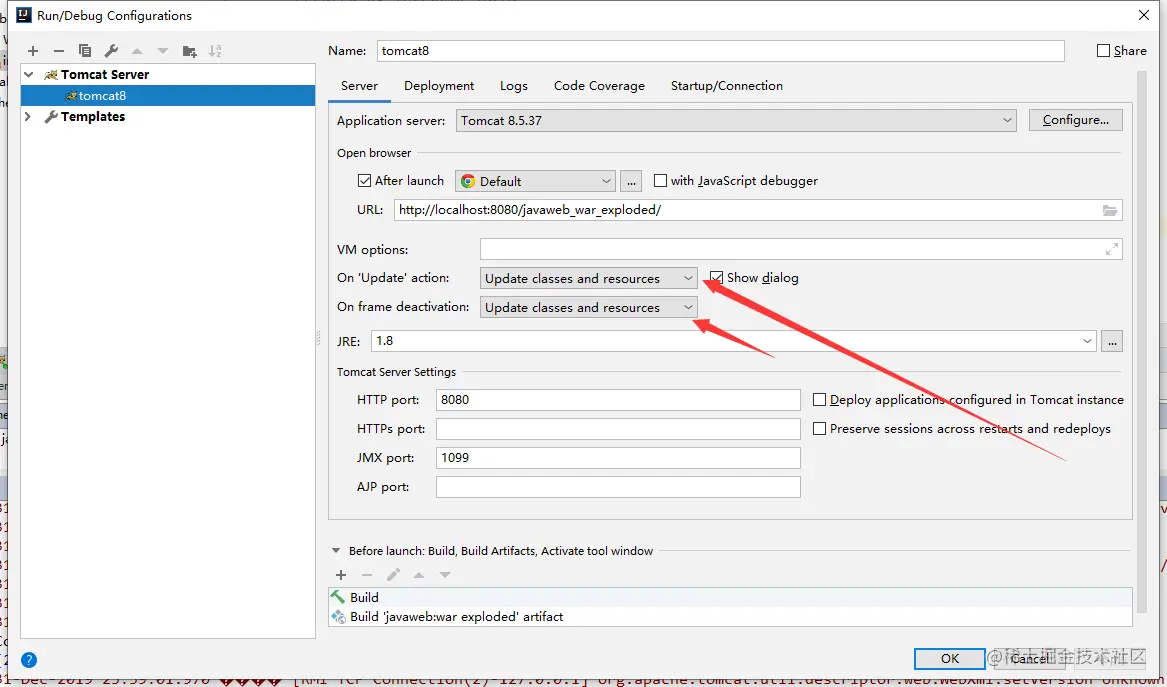The width and height of the screenshot is (1167, 687).
Task: Collapse the Tomcat Server tree node
Action: pyautogui.click(x=28, y=74)
